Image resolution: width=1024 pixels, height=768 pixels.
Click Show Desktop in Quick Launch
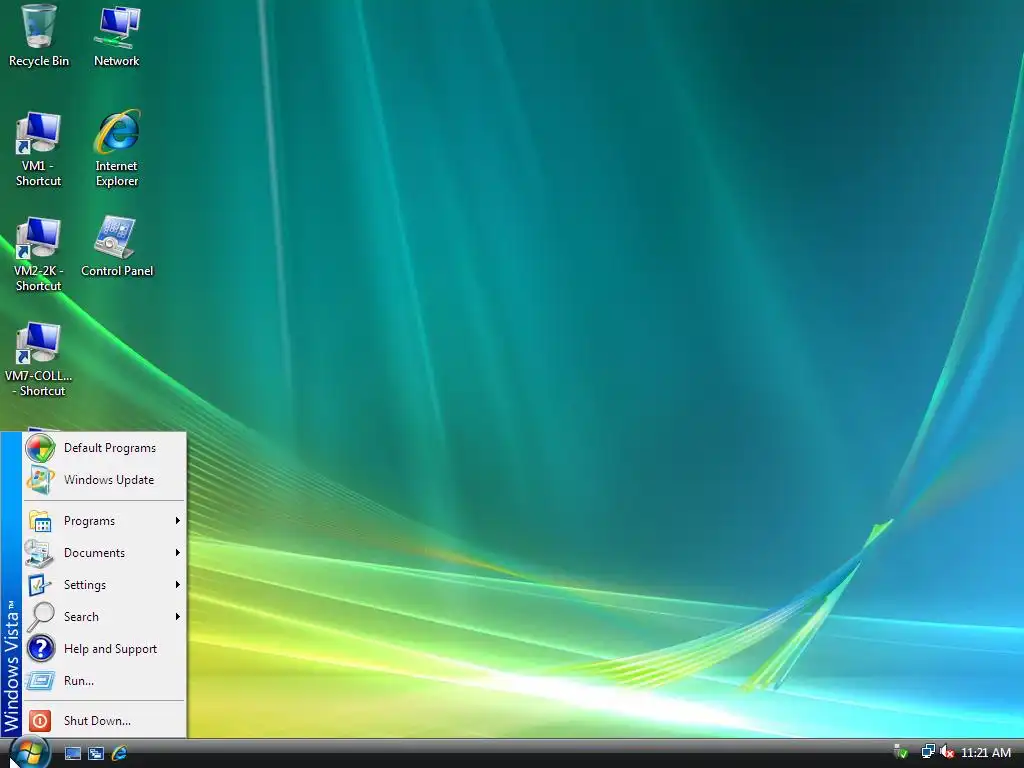click(x=72, y=753)
